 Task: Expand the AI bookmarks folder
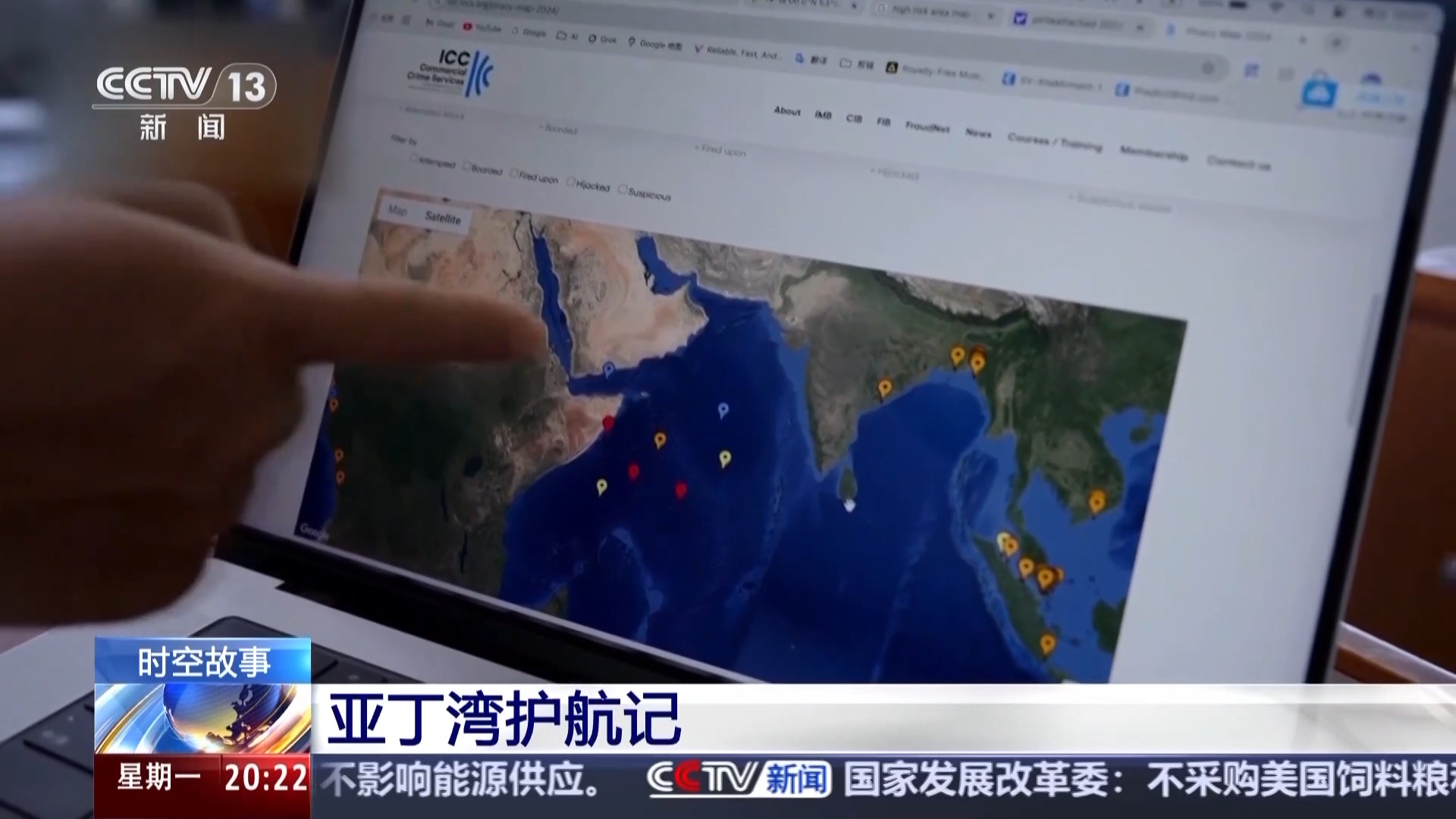(567, 36)
